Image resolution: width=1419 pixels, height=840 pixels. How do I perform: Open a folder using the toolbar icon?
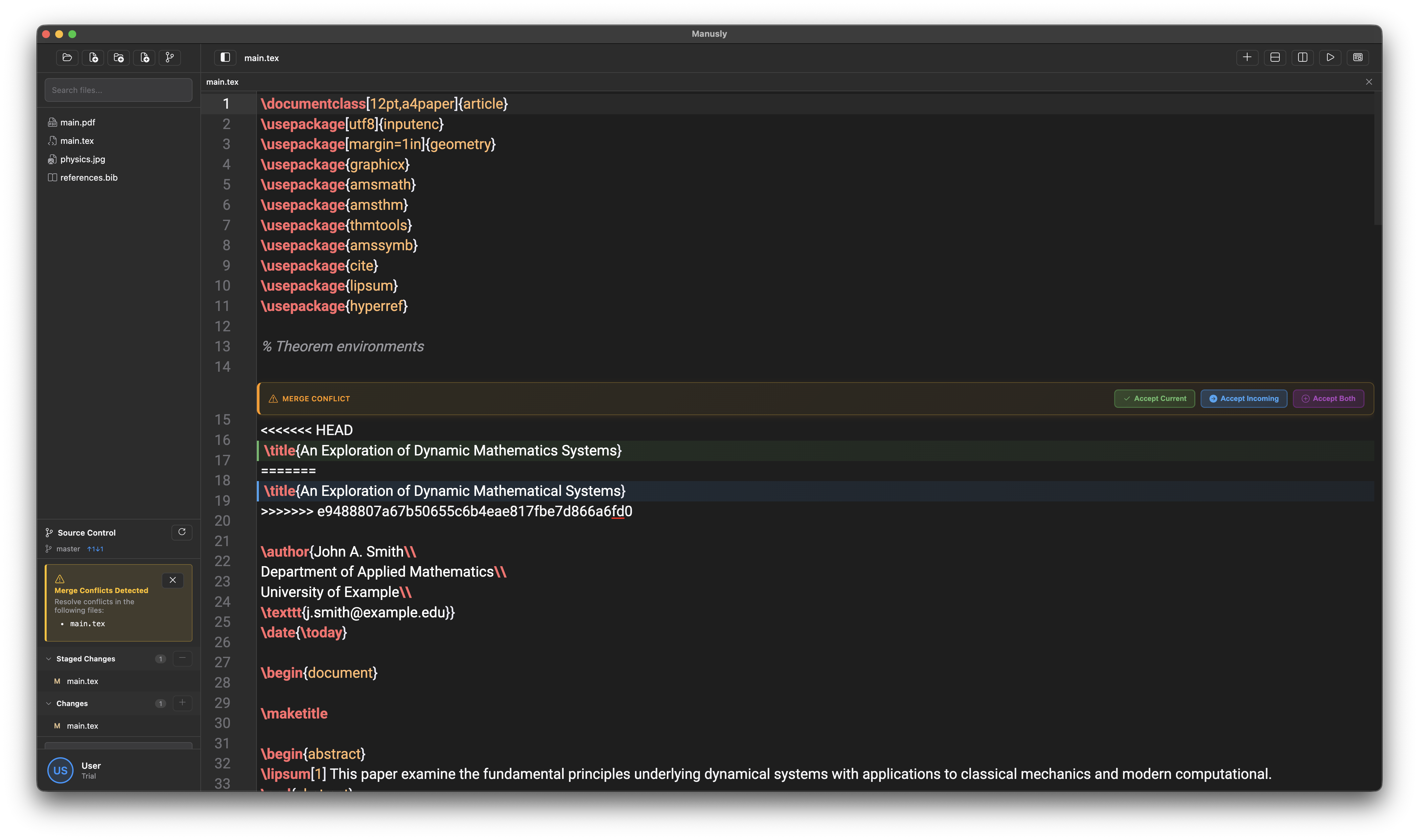point(67,57)
